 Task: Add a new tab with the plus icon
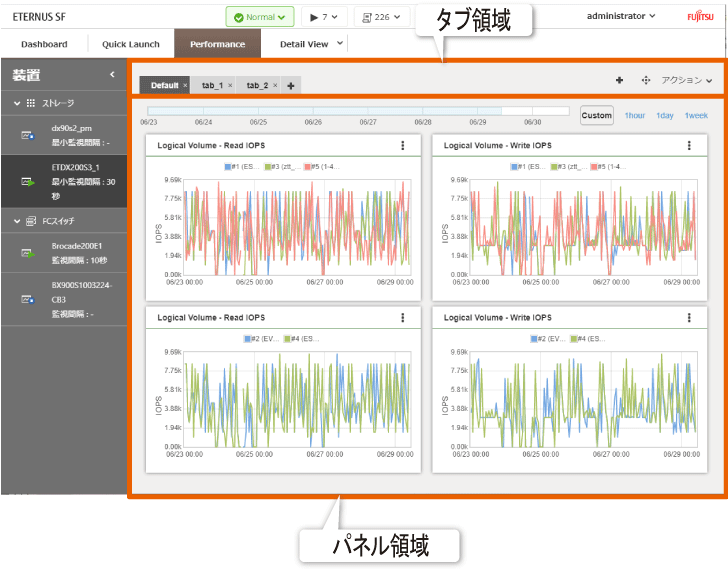[291, 86]
